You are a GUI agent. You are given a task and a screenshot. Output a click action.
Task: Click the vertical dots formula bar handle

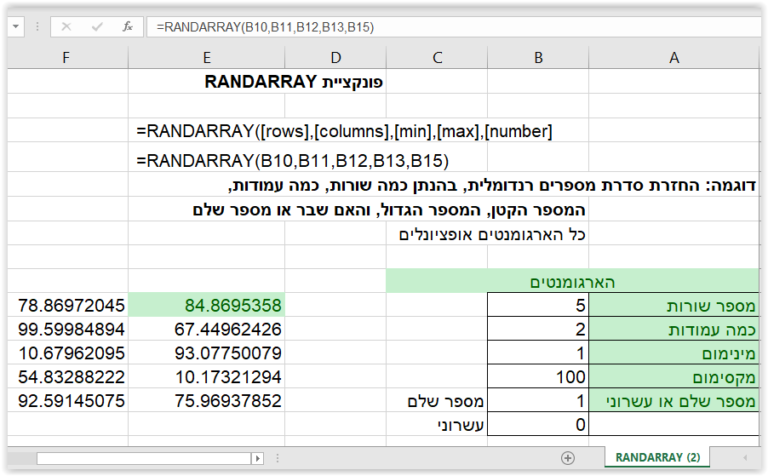click(37, 27)
